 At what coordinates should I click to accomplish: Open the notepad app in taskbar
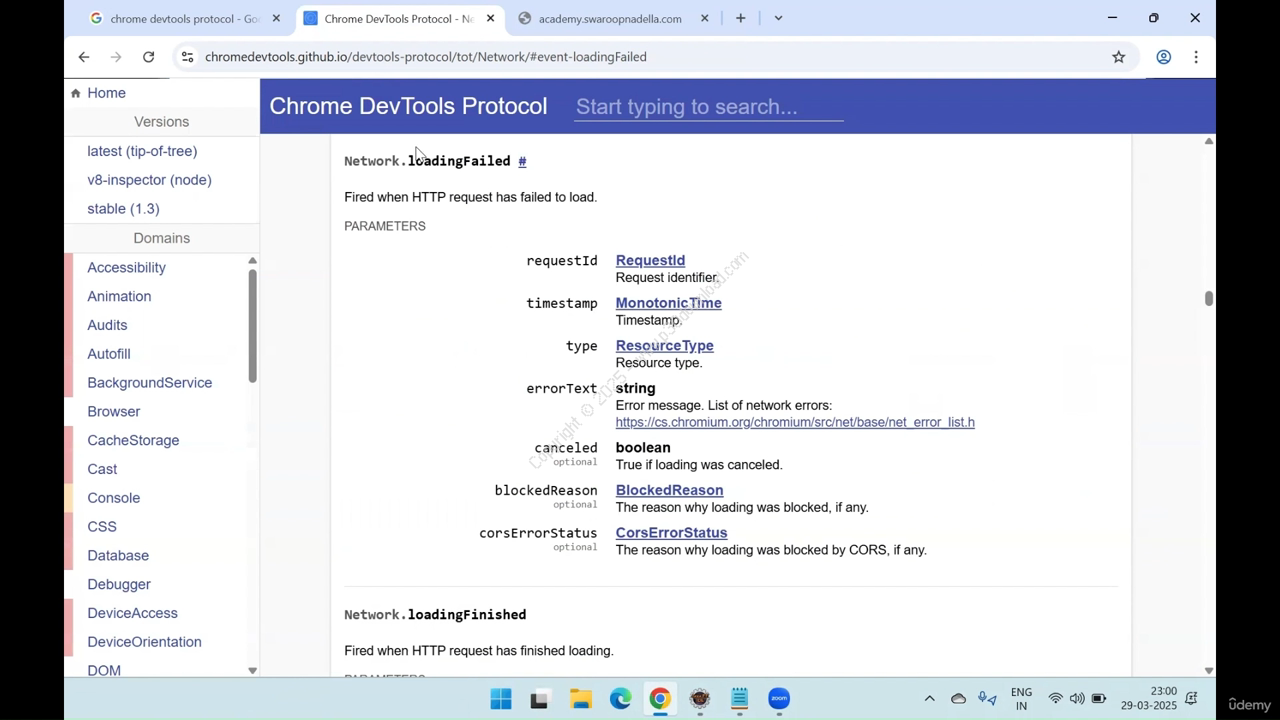[x=739, y=699]
